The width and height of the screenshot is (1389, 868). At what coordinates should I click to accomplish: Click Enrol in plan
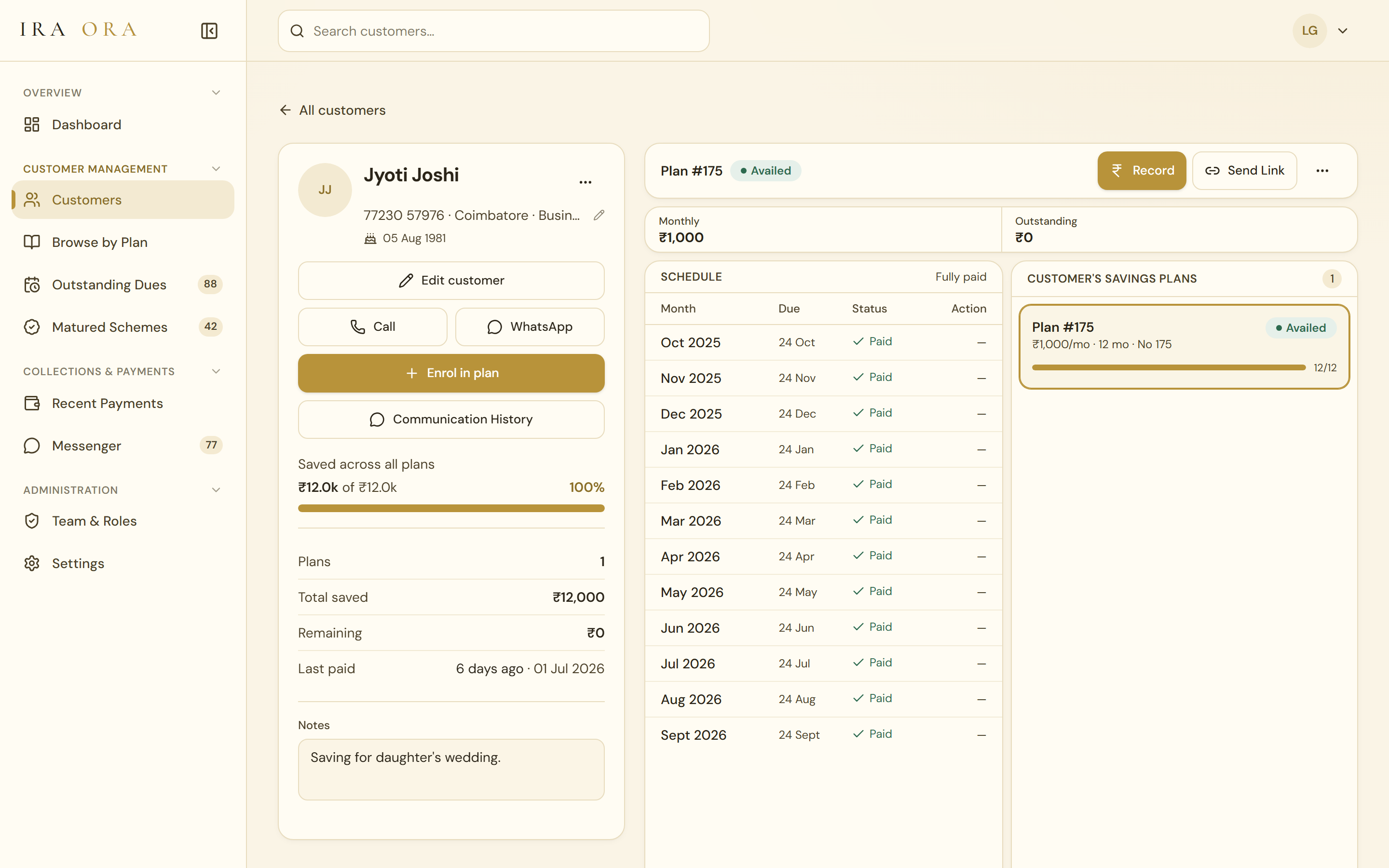pos(451,373)
